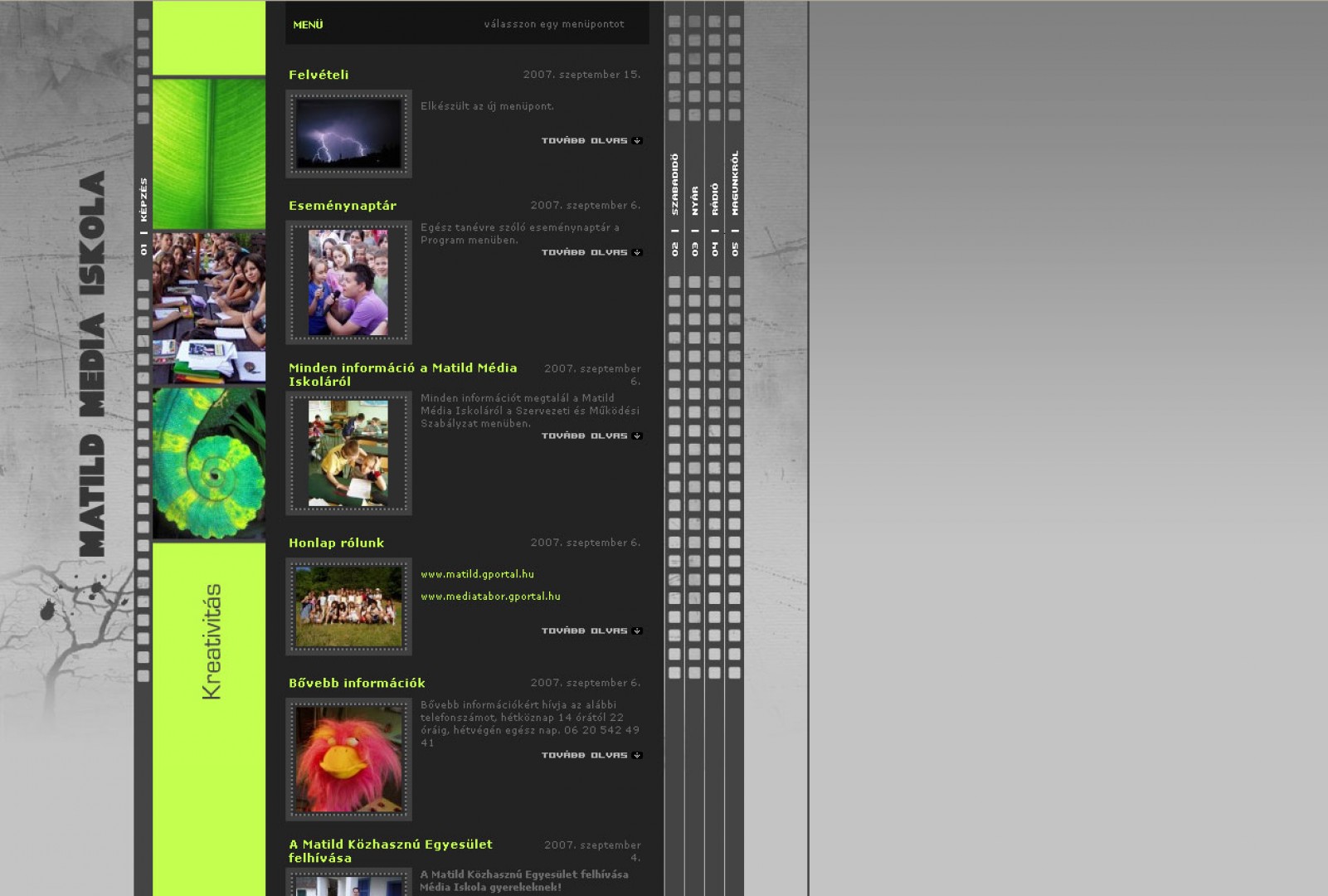Click the pink puppet bird thumbnail
1328x896 pixels.
(348, 759)
